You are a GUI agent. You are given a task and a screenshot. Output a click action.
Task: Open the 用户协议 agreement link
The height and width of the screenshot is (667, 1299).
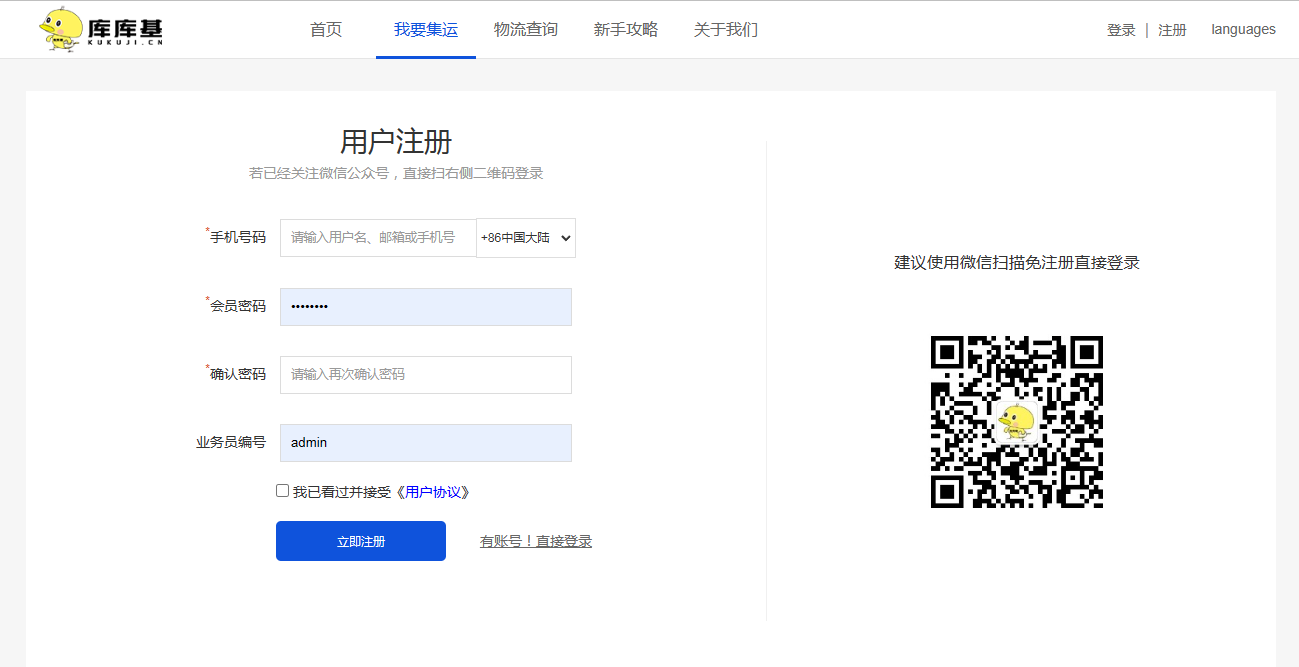click(x=436, y=492)
